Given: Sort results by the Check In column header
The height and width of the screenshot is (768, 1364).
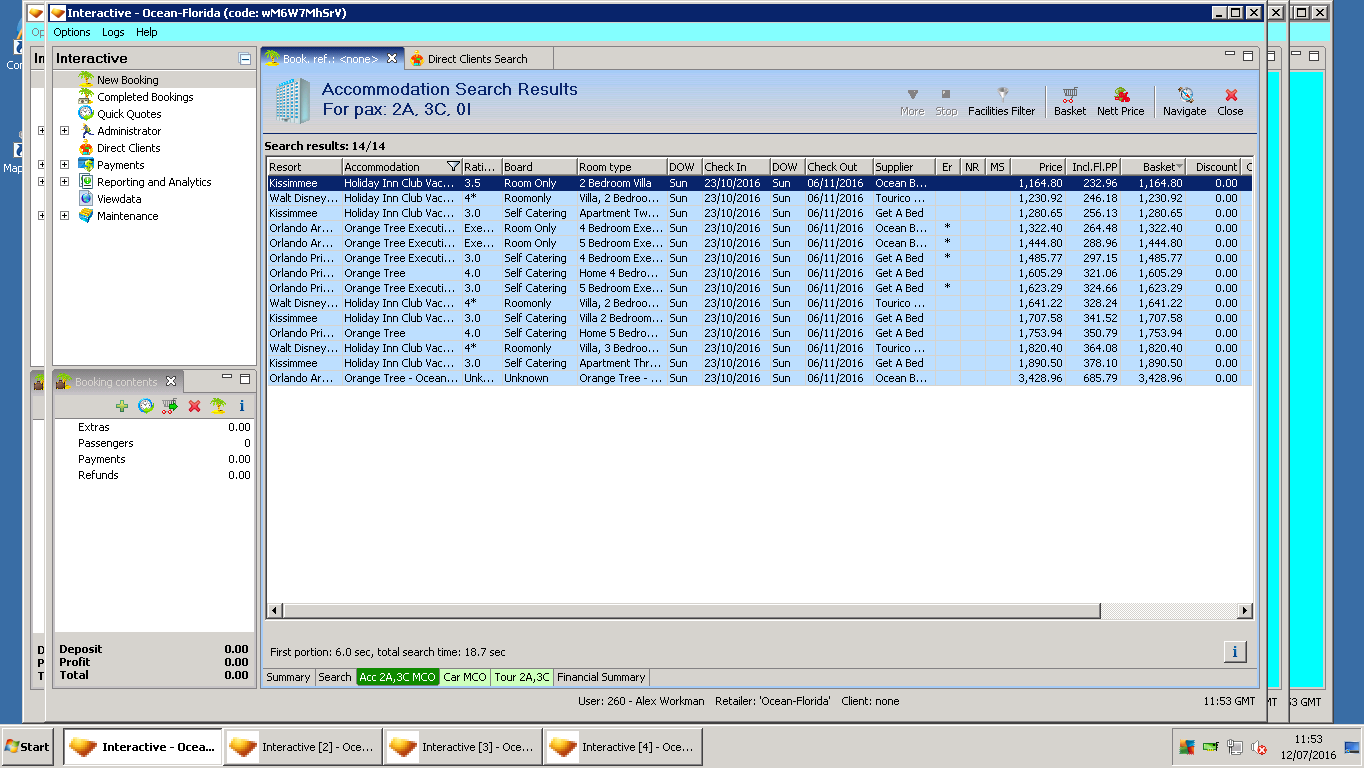Looking at the screenshot, I should click(735, 167).
